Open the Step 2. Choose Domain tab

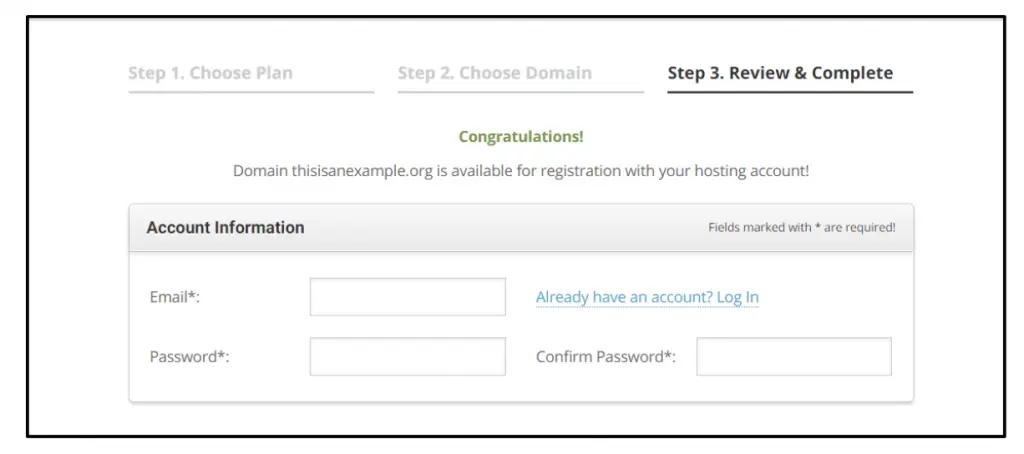click(x=494, y=73)
